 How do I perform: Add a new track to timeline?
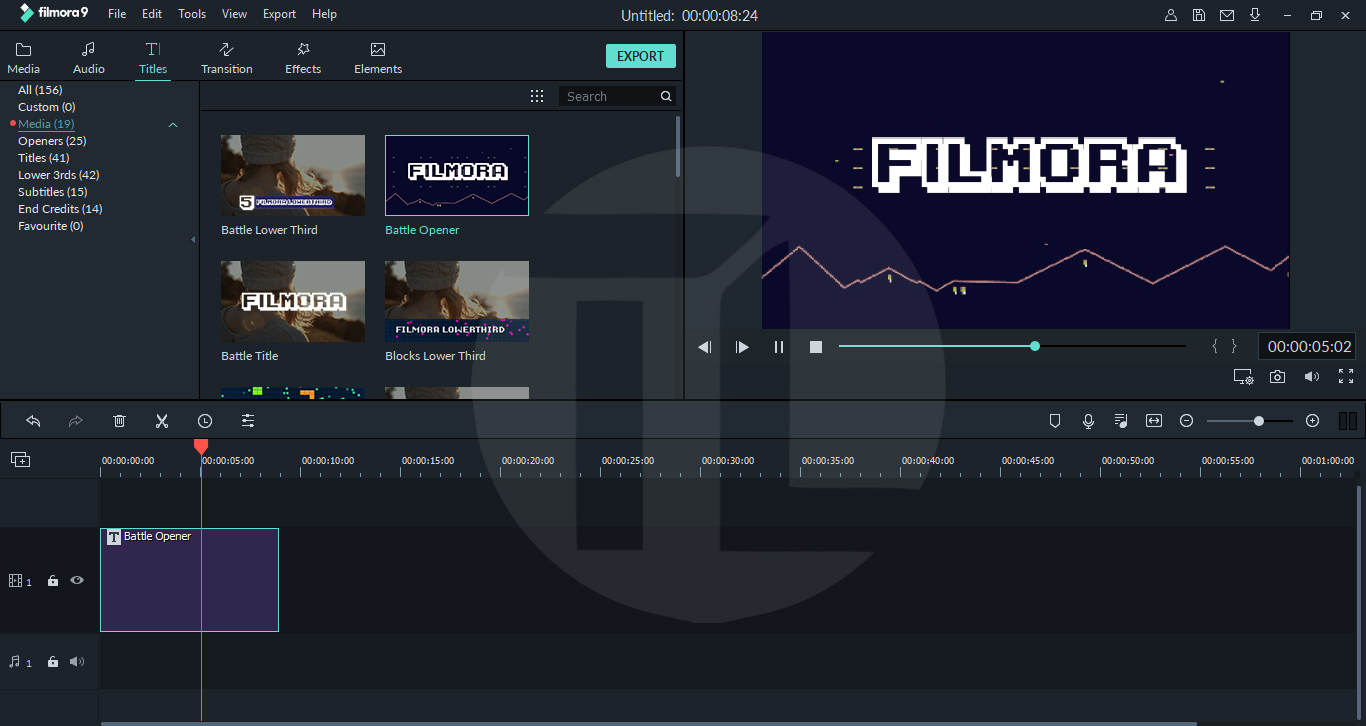(20, 460)
